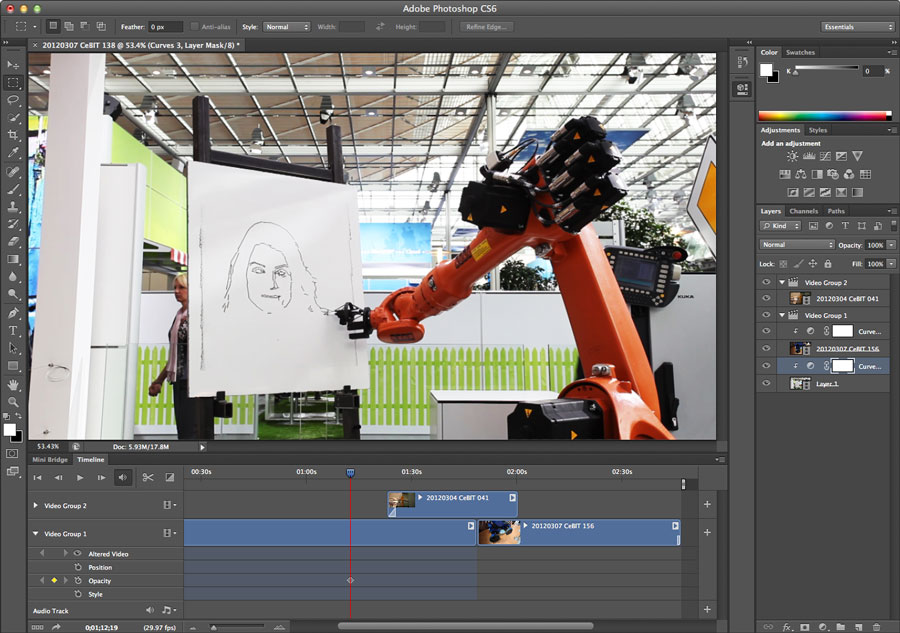Select the Lasso tool
The image size is (900, 633).
coord(14,100)
